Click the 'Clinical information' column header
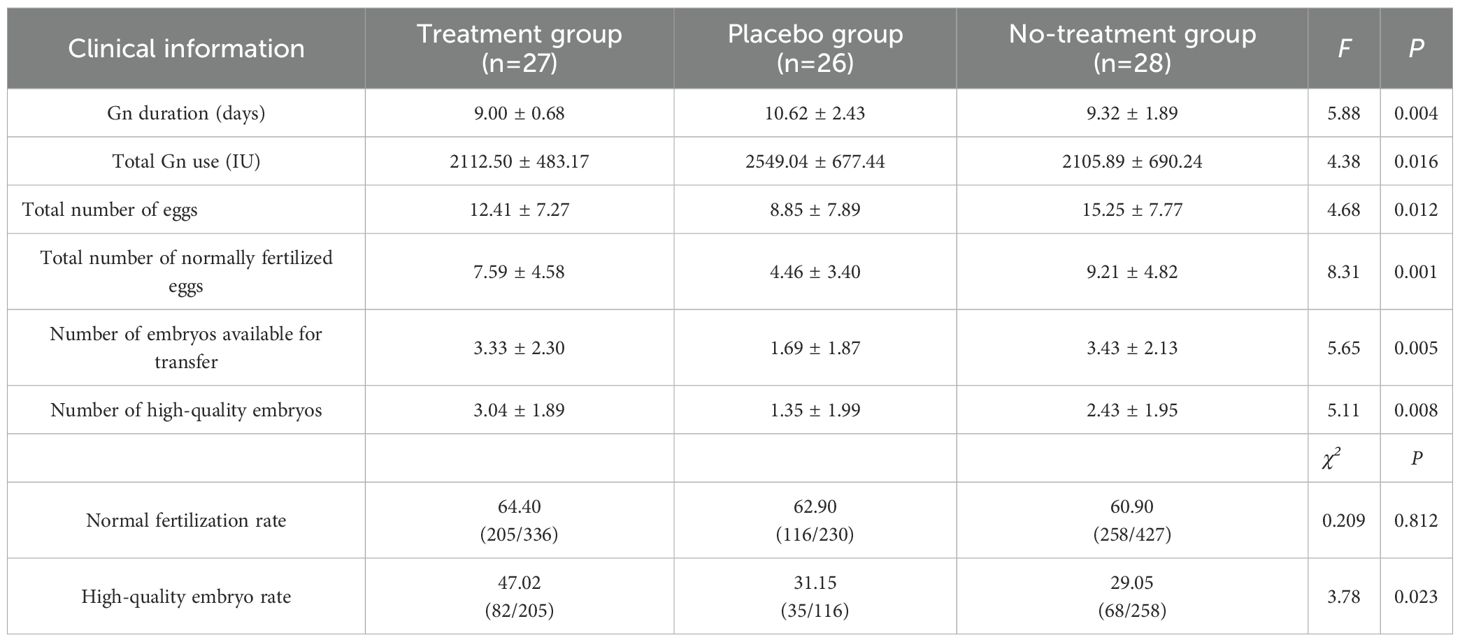The image size is (1460, 642). pyautogui.click(x=186, y=48)
